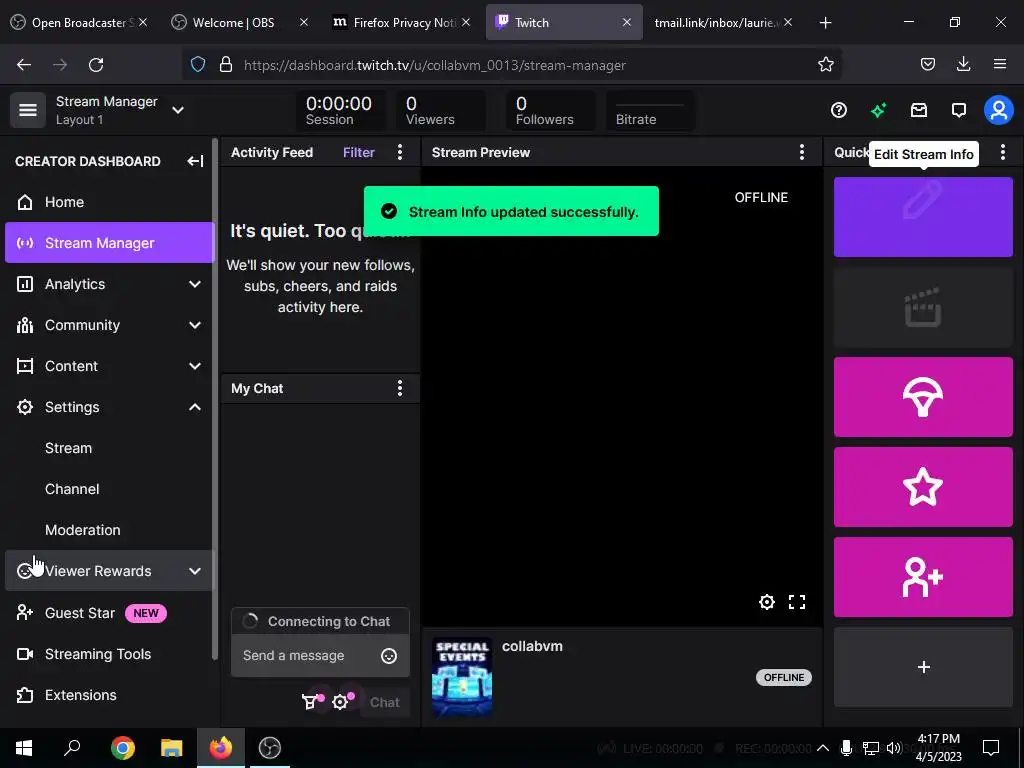Switch to the Firefox Privacy Notice tab
This screenshot has height=768, width=1024.
401,23
